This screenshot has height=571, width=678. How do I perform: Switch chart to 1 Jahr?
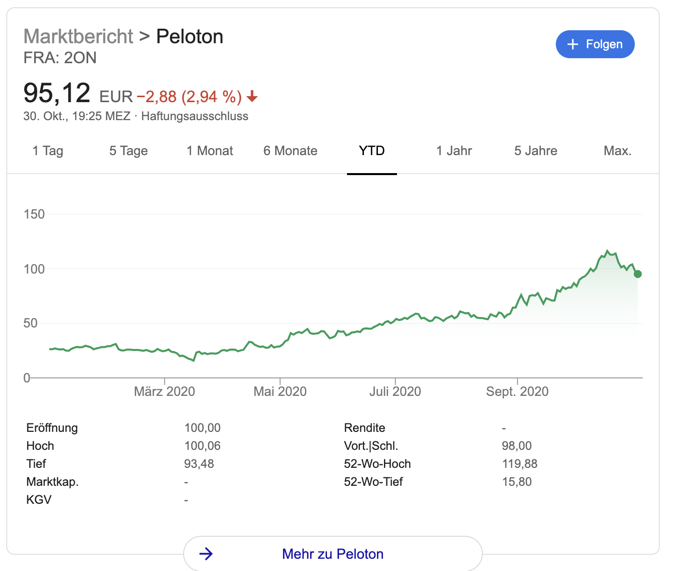coord(454,151)
